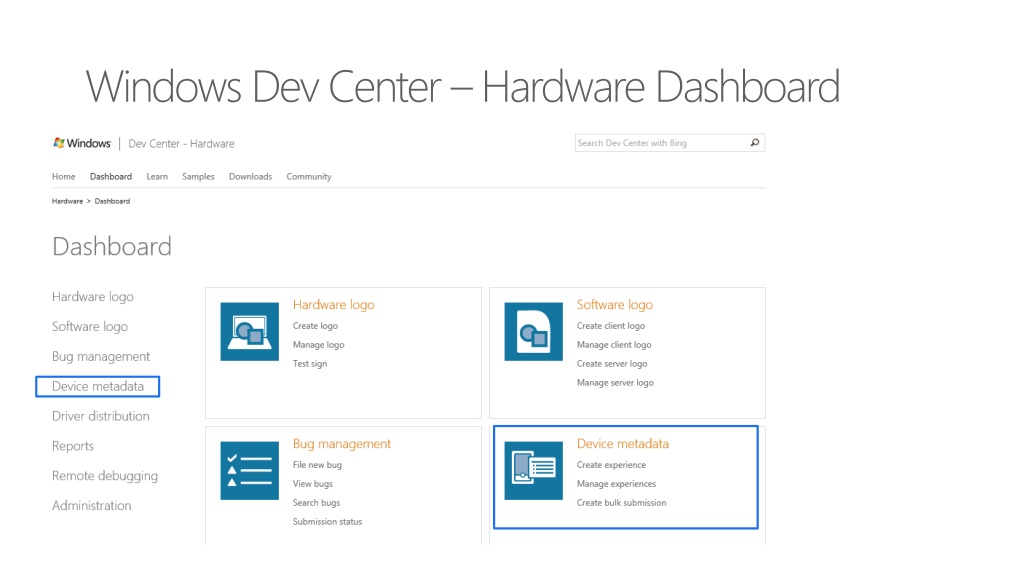Image resolution: width=1024 pixels, height=576 pixels.
Task: Click Create bulk submission link
Action: click(622, 502)
